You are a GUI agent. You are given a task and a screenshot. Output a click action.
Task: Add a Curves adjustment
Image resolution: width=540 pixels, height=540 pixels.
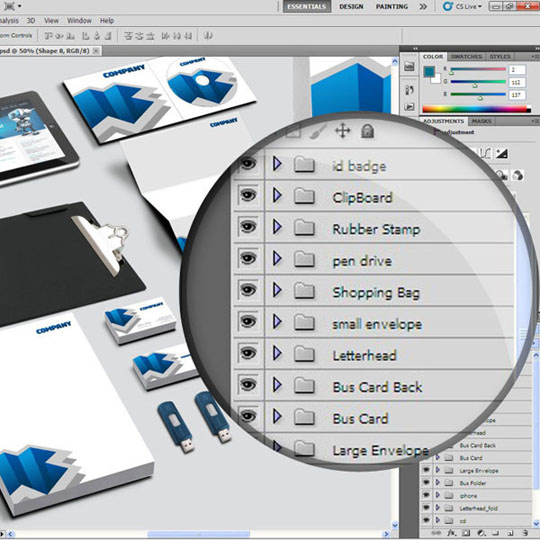pyautogui.click(x=485, y=154)
